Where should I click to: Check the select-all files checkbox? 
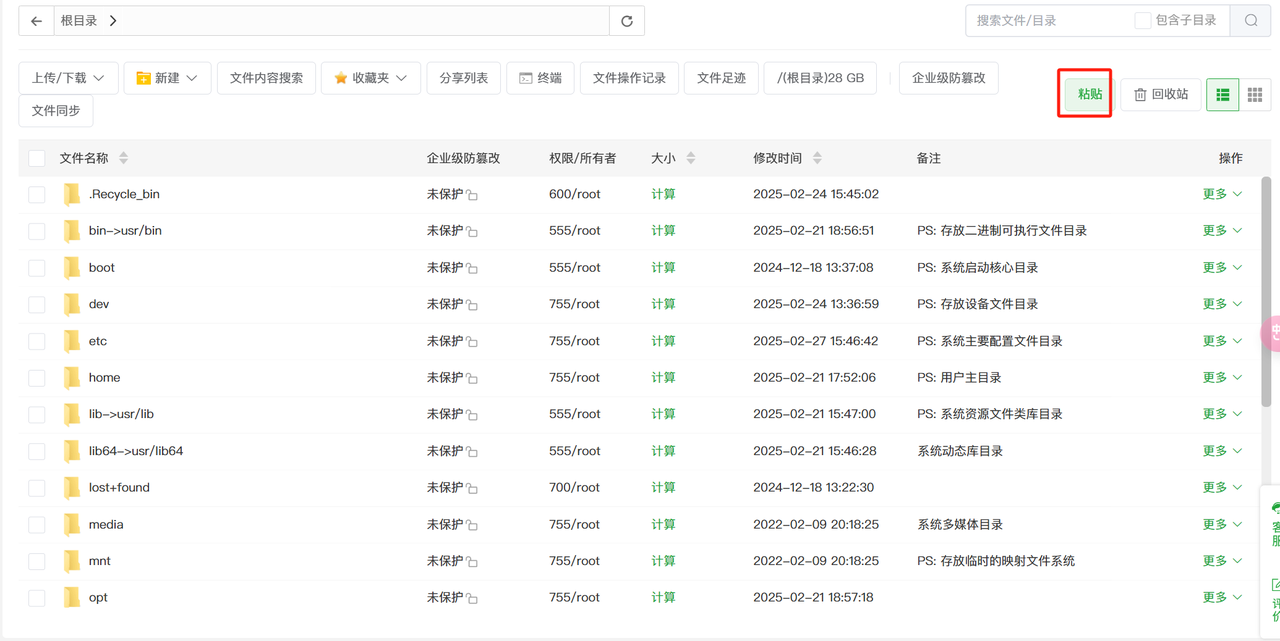pyautogui.click(x=37, y=158)
